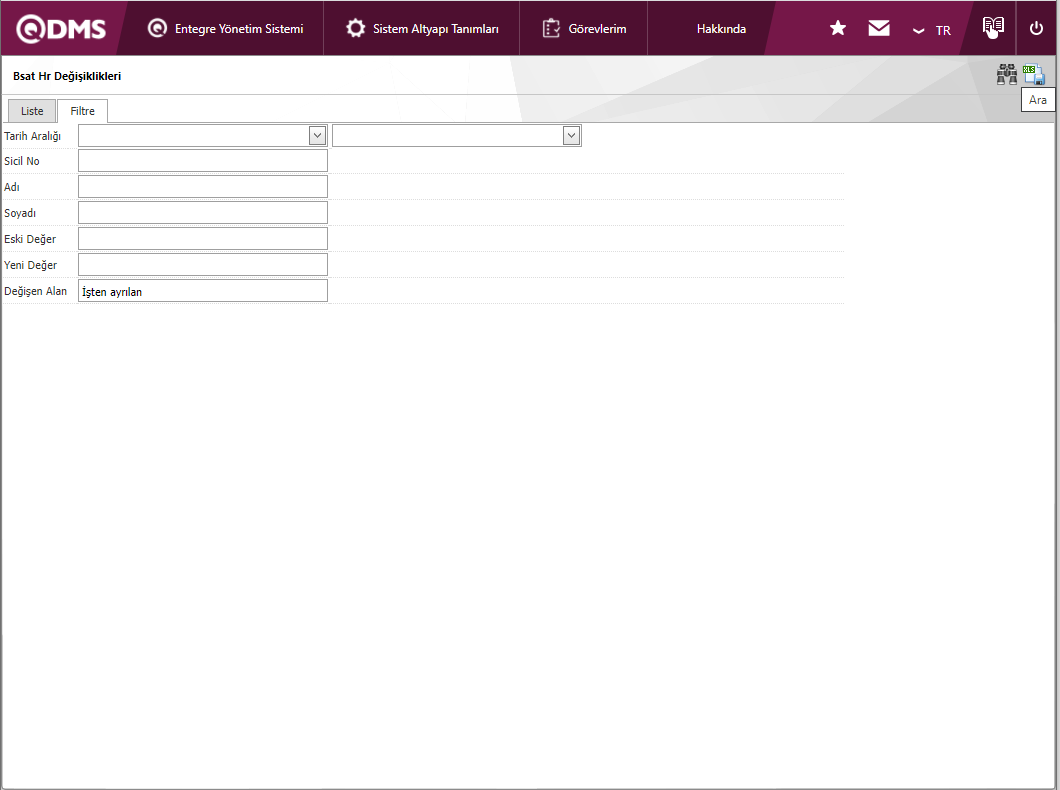Open Hakkında menu

coord(721,28)
